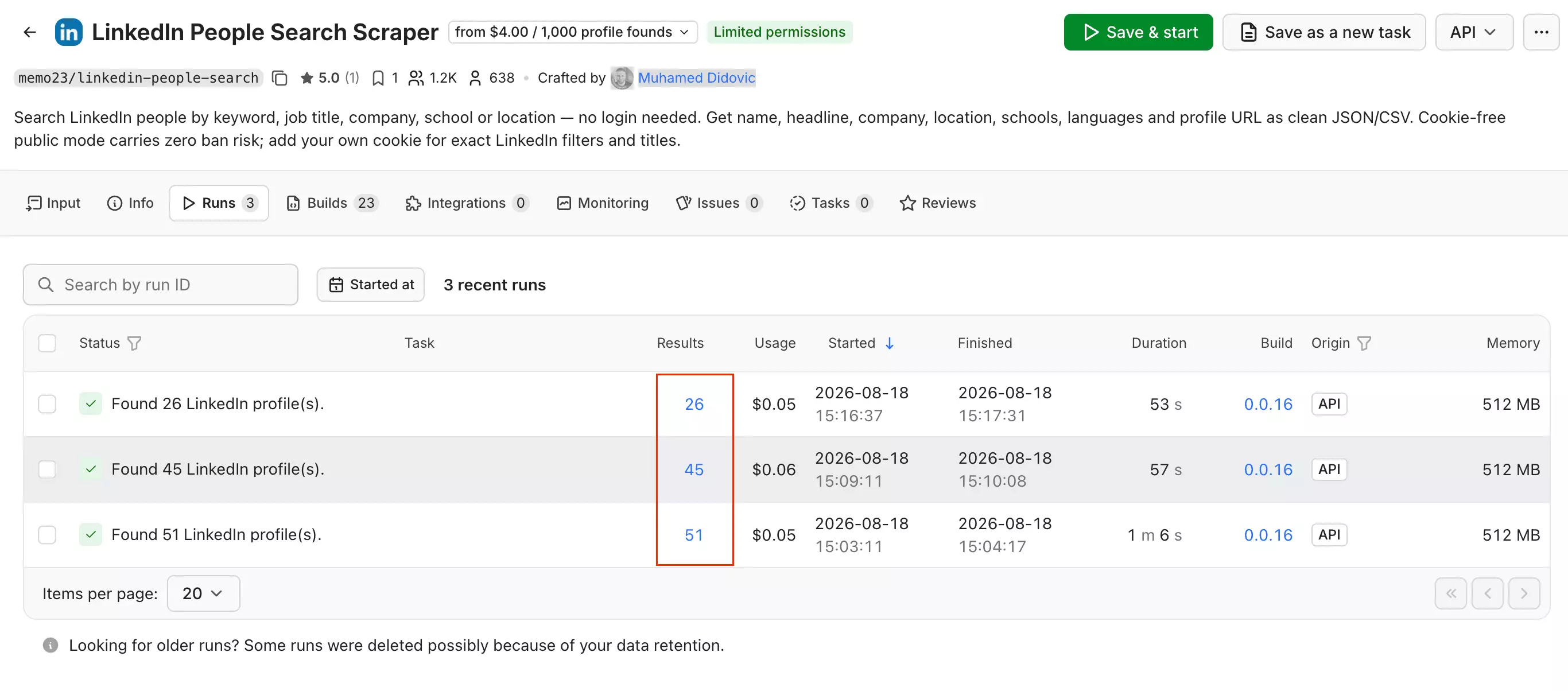Image resolution: width=1568 pixels, height=691 pixels.
Task: Open the 26 results link
Action: [x=694, y=404]
